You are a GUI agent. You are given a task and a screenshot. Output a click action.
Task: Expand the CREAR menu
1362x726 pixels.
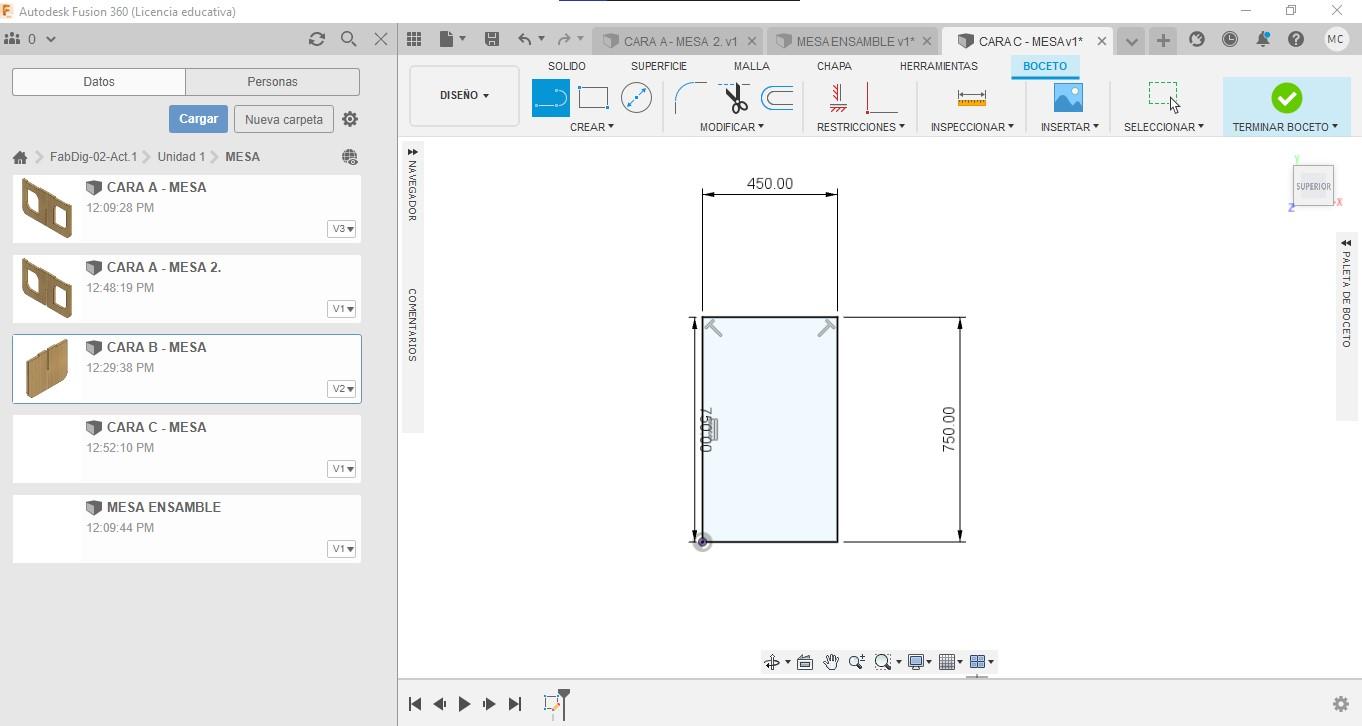click(592, 127)
